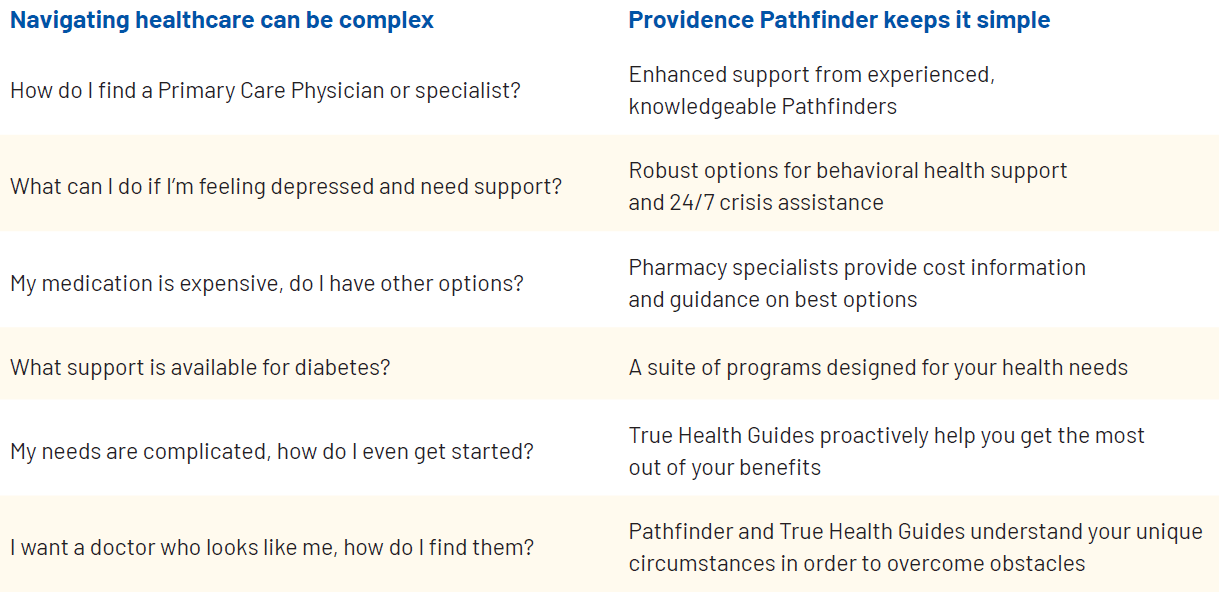Viewport: 1219px width, 600px height.
Task: Click the 'Providence Pathfinder keeps it simple' heading
Action: pos(839,20)
